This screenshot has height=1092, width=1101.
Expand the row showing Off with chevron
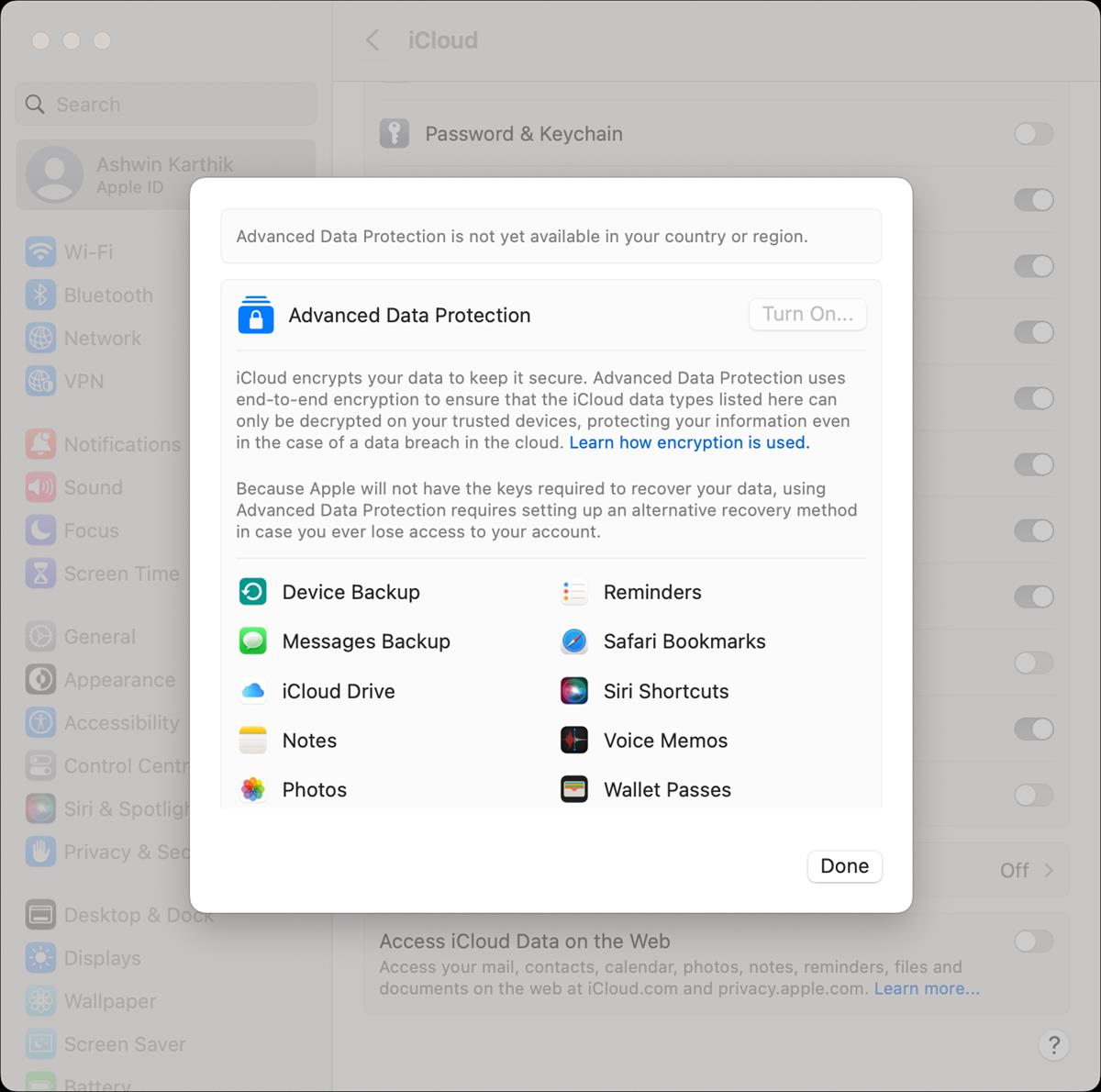click(x=1026, y=870)
